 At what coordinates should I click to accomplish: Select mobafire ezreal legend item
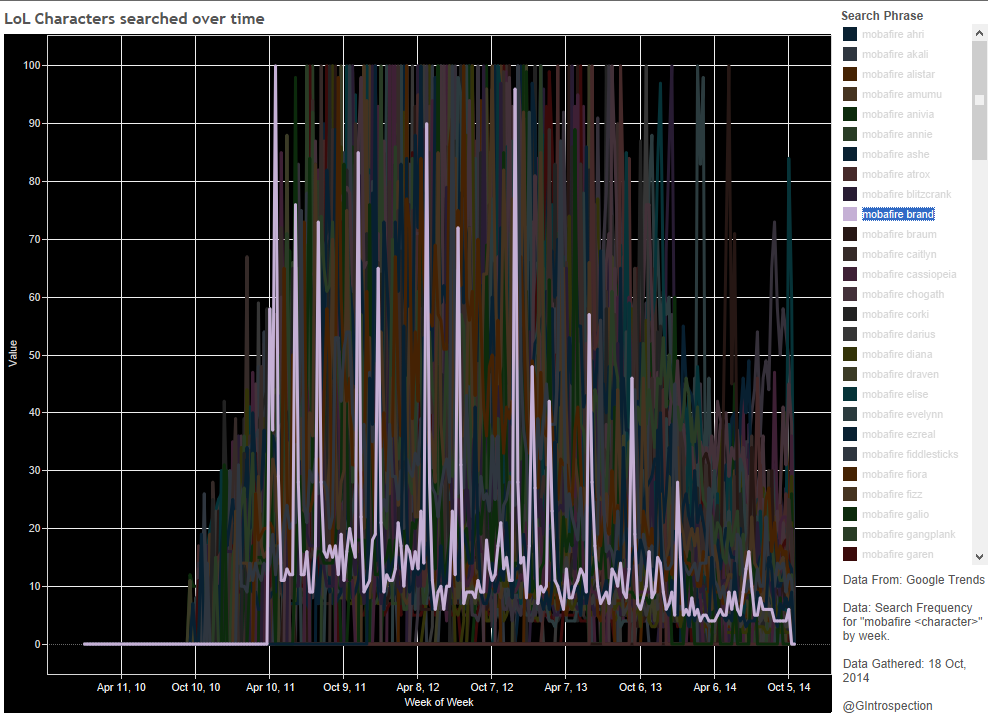897,434
